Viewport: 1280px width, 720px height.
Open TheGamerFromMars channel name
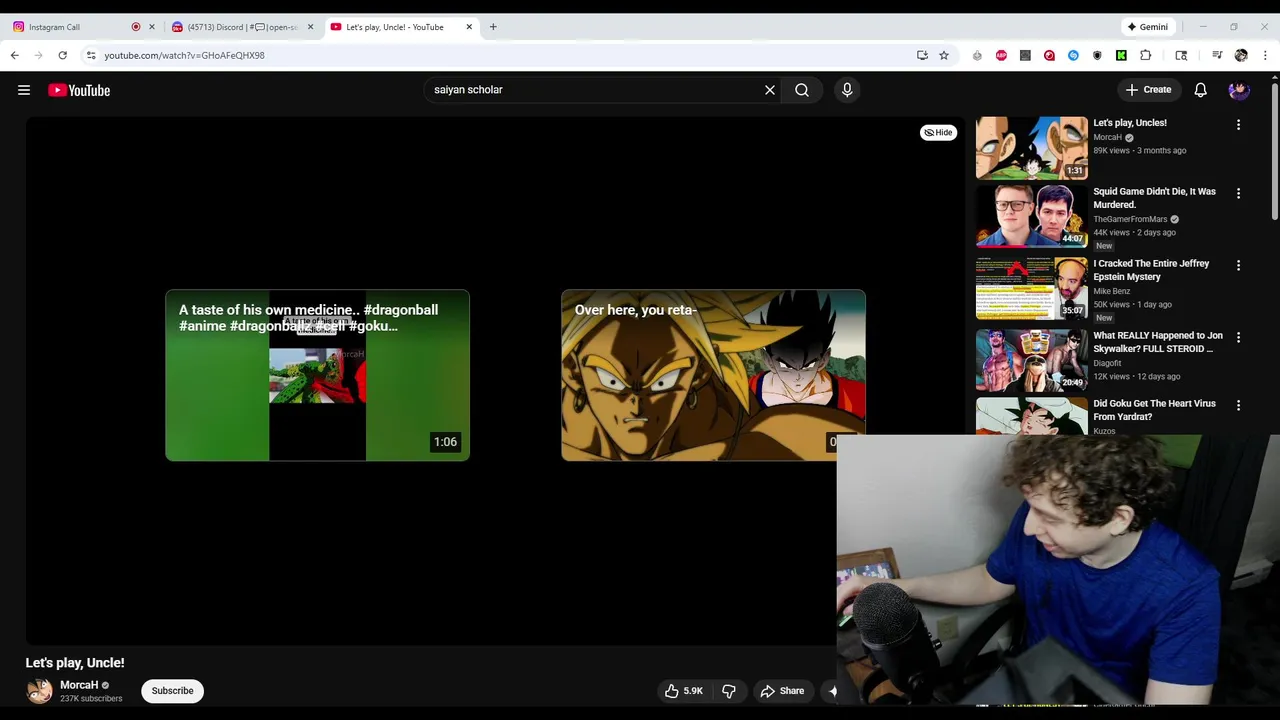[x=1130, y=219]
